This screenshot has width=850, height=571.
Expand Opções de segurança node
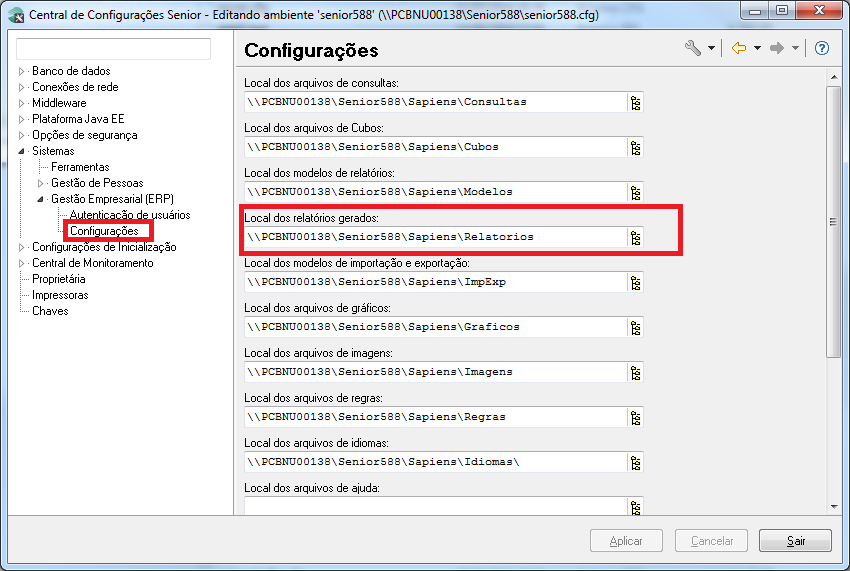coord(22,135)
